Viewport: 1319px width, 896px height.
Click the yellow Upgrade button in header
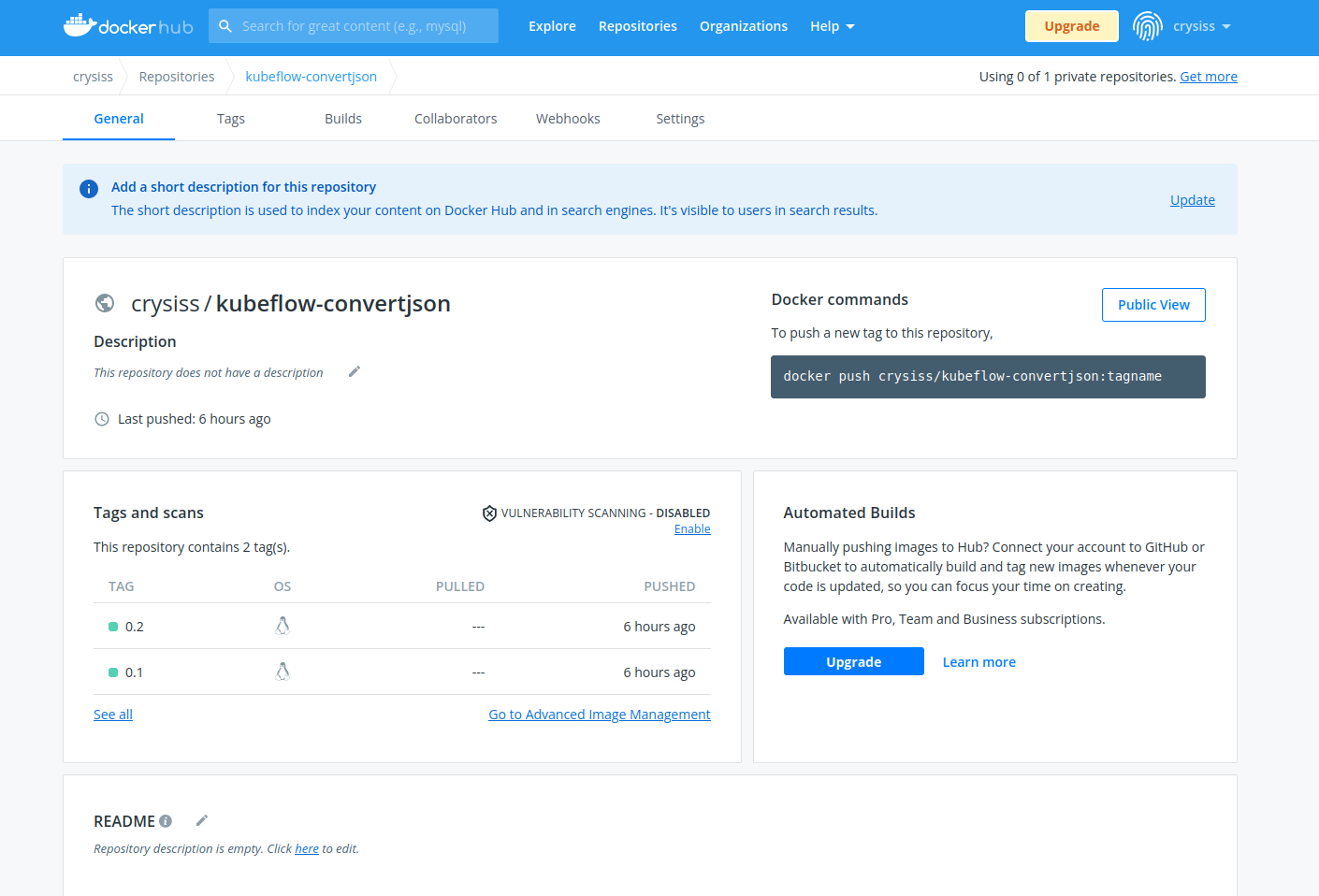coord(1072,26)
